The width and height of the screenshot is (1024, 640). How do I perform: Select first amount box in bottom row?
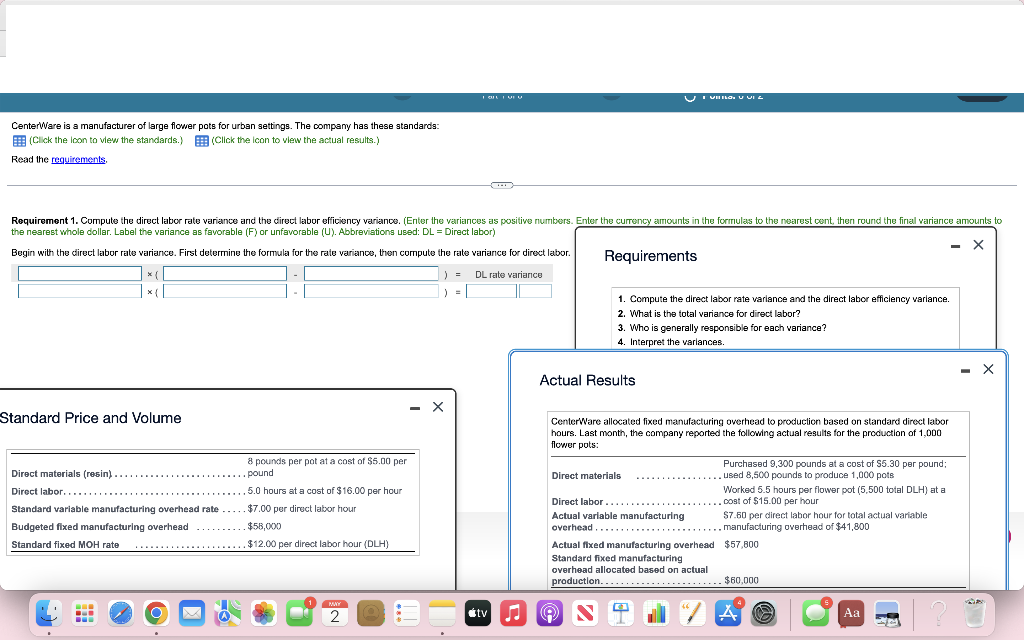[x=80, y=291]
